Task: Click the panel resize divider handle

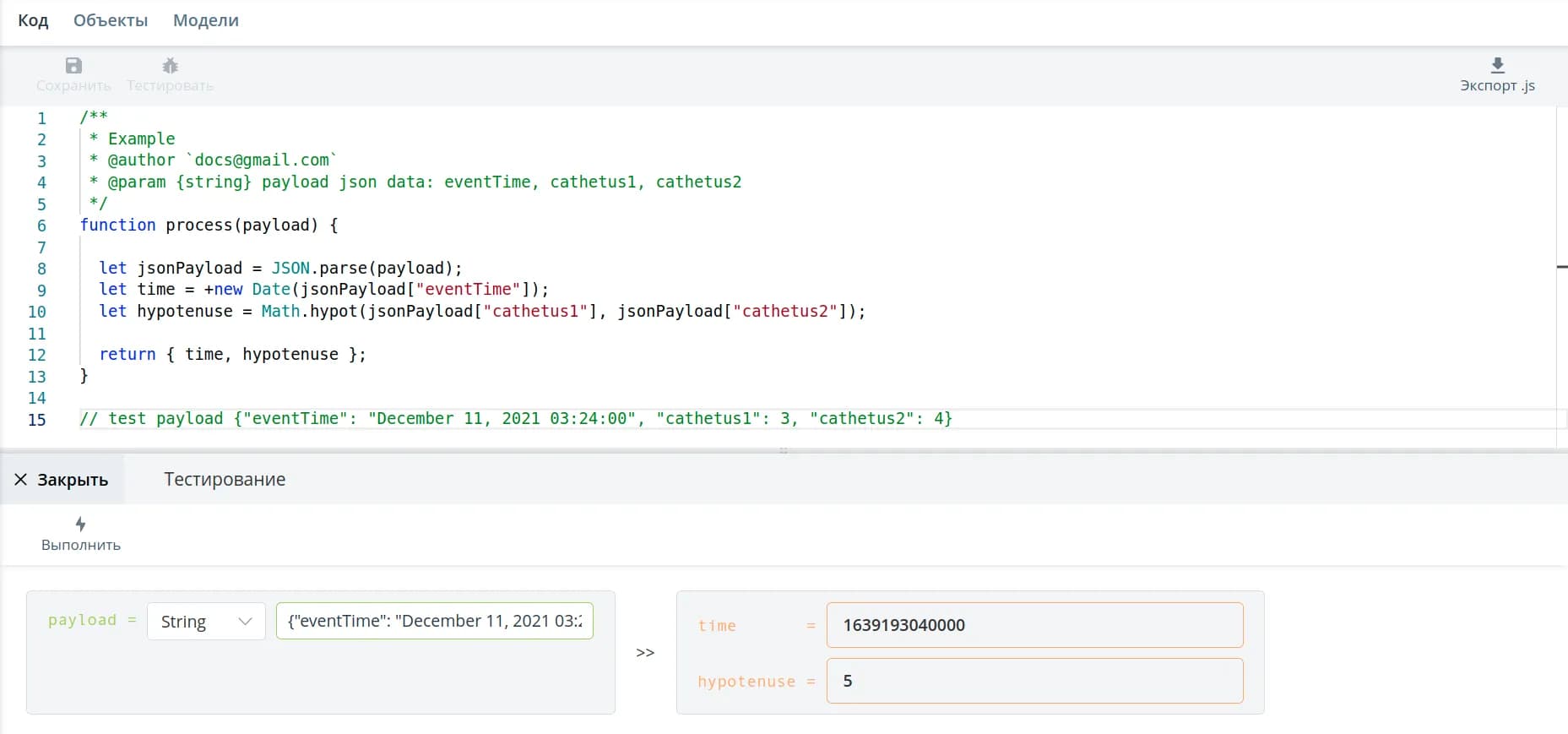Action: [784, 451]
